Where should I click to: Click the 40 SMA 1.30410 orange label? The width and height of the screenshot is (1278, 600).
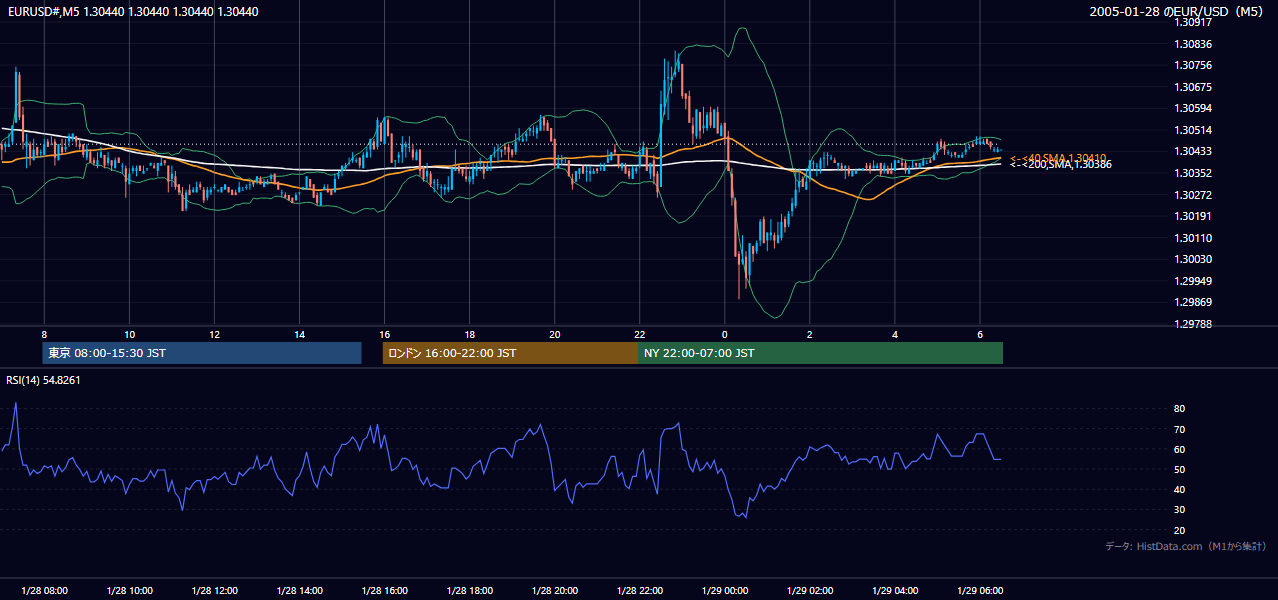pyautogui.click(x=1059, y=158)
